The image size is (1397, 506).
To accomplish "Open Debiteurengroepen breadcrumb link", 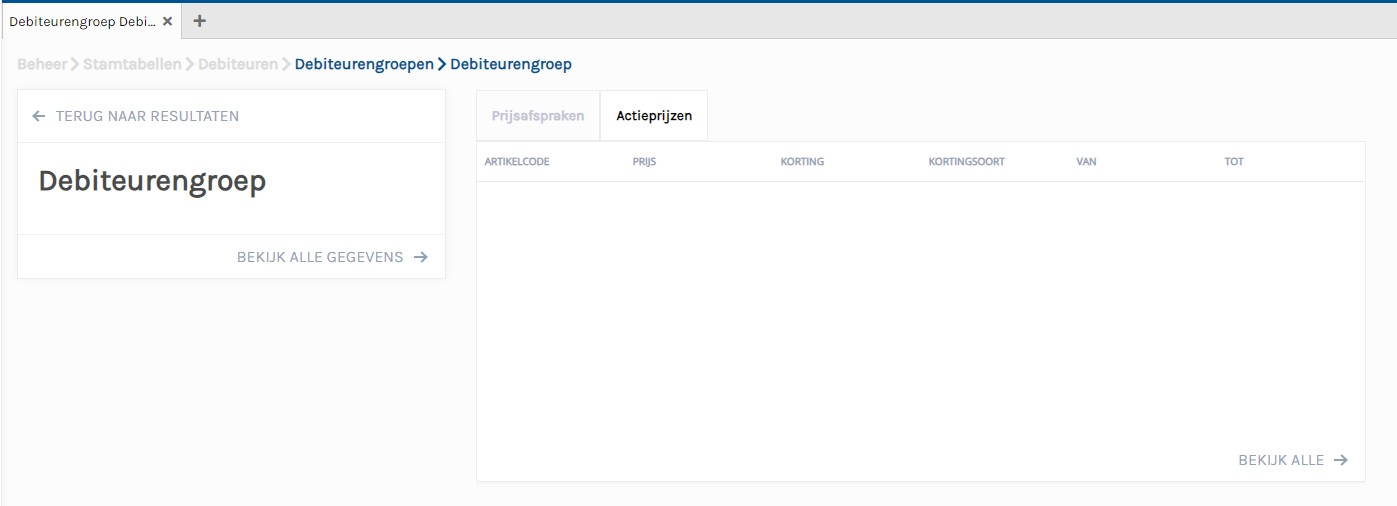I will 364,64.
